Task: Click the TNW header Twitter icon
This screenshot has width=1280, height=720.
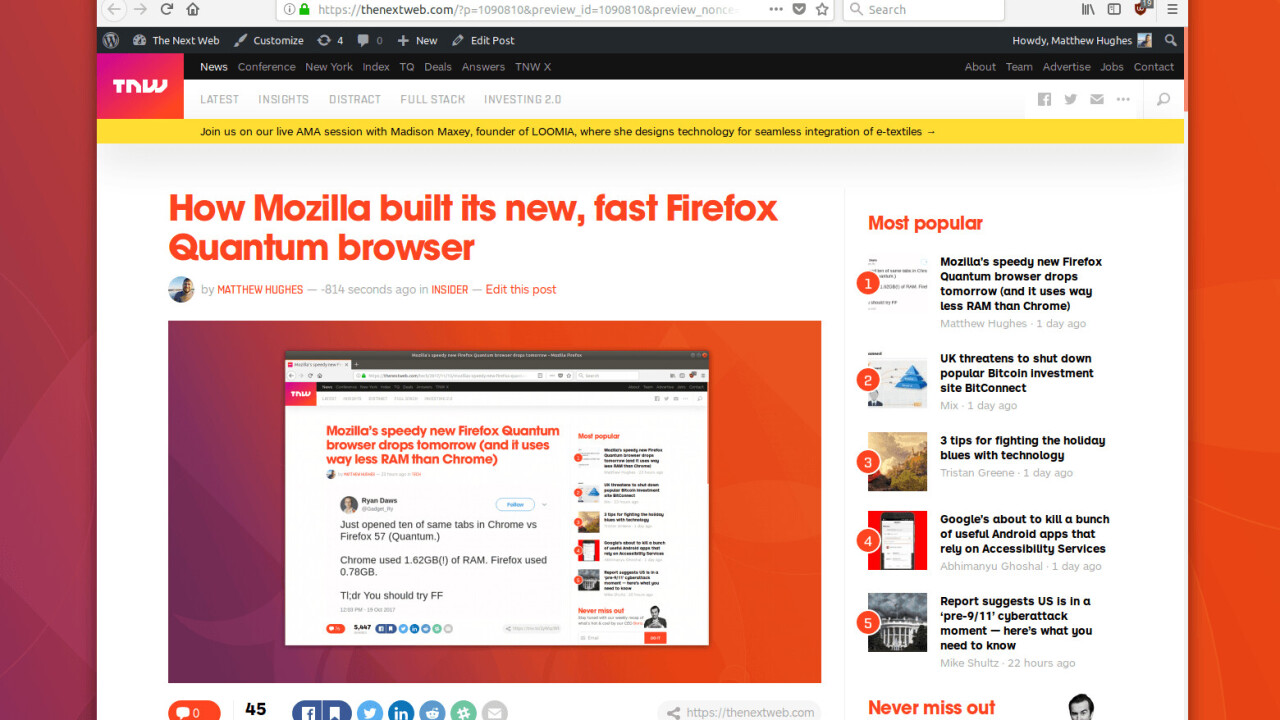Action: click(1070, 99)
